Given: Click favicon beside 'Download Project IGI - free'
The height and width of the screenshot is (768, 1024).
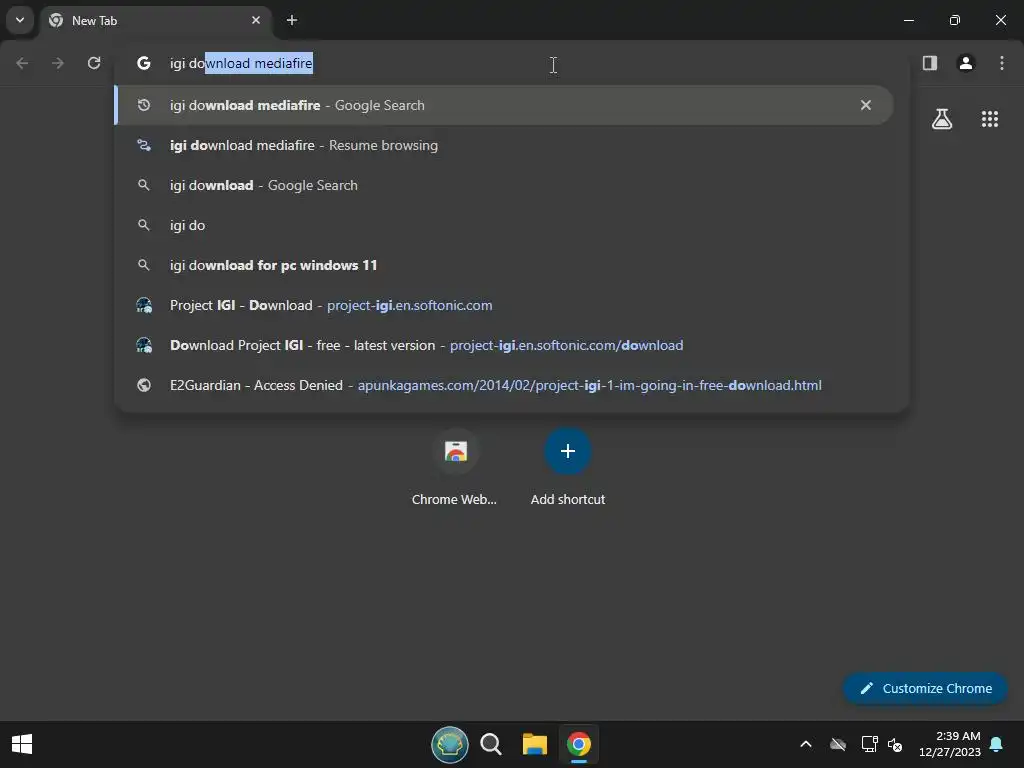Looking at the screenshot, I should [x=144, y=345].
